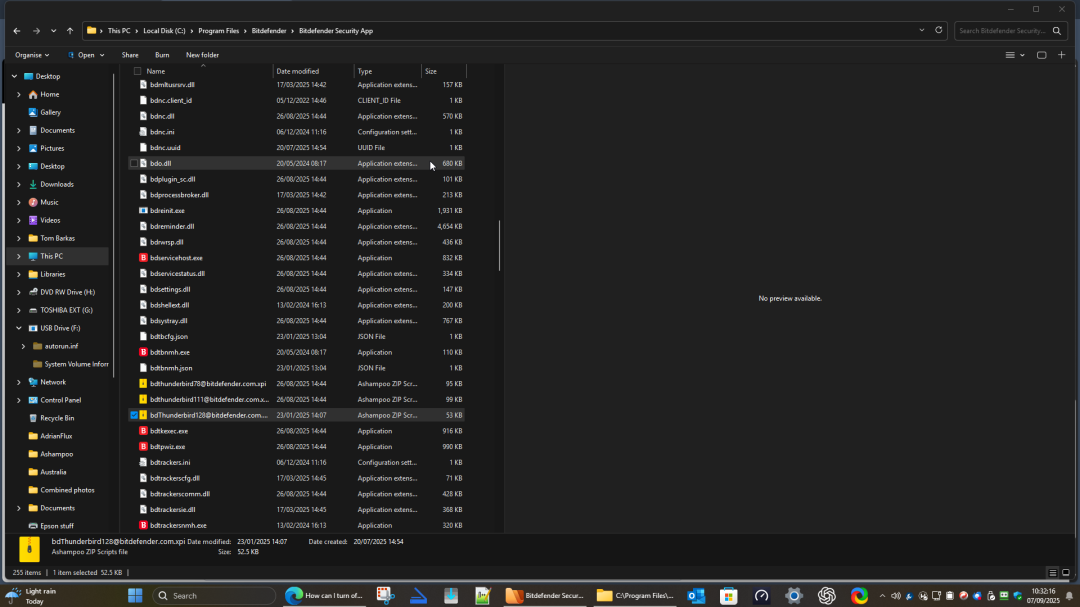Viewport: 1080px width, 607px height.
Task: Open Snipping Tool from the taskbar
Action: 385,596
